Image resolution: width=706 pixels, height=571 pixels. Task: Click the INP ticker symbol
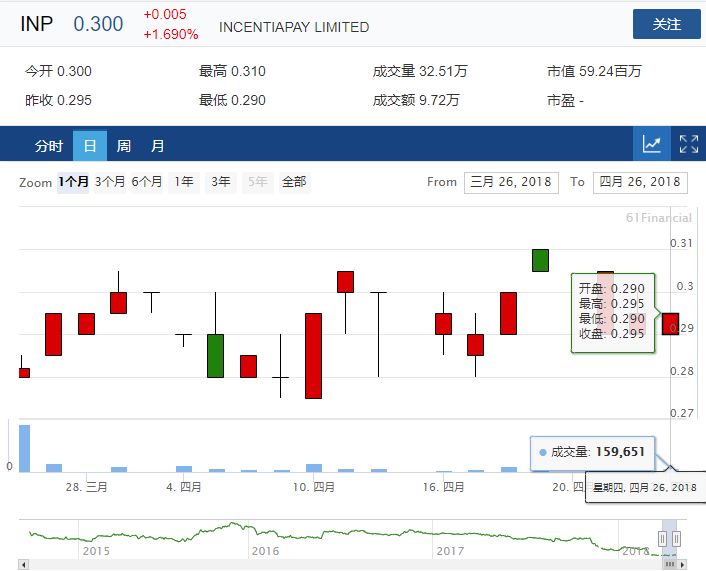point(36,24)
